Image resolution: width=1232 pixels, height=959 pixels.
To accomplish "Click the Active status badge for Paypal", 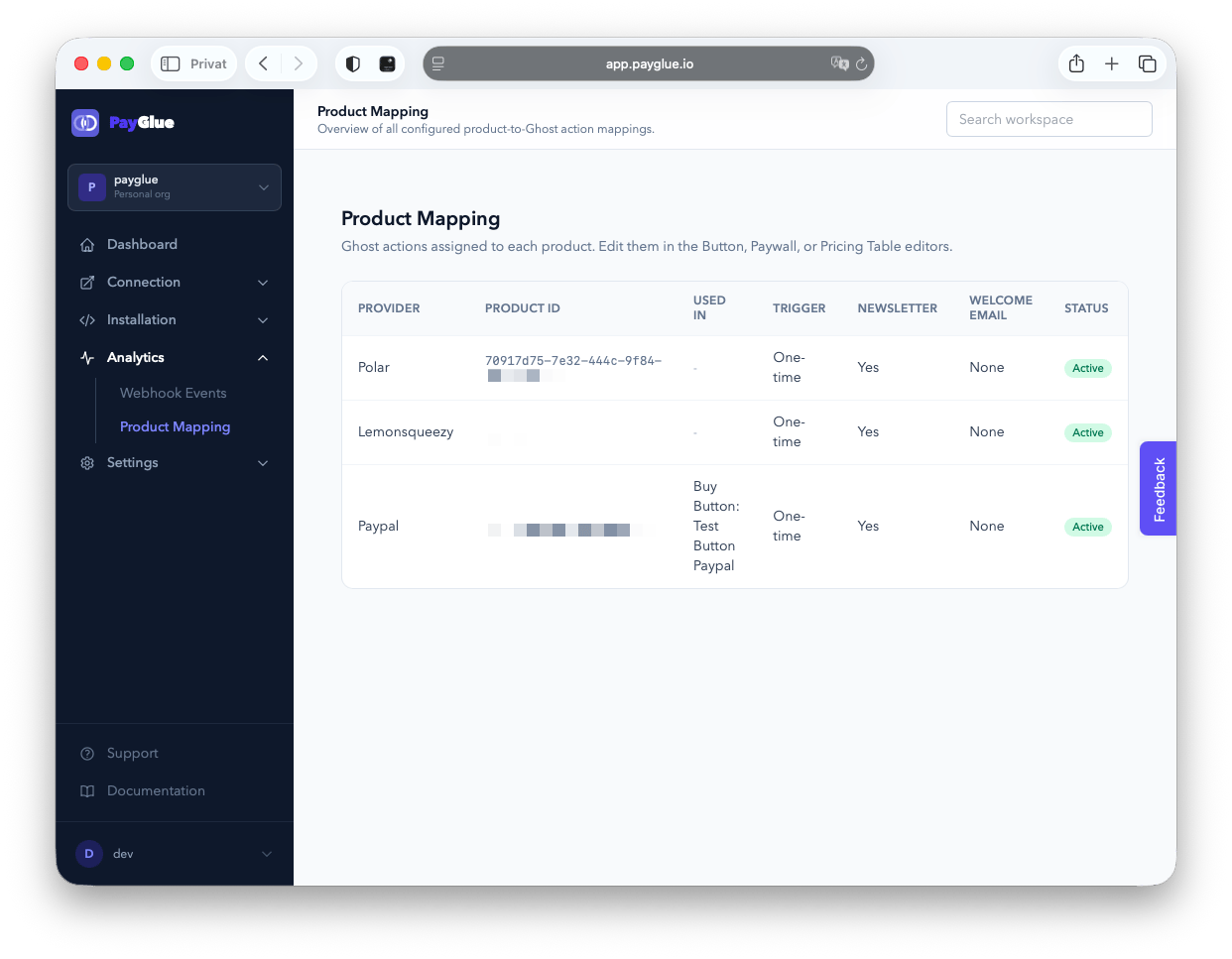I will [x=1088, y=527].
